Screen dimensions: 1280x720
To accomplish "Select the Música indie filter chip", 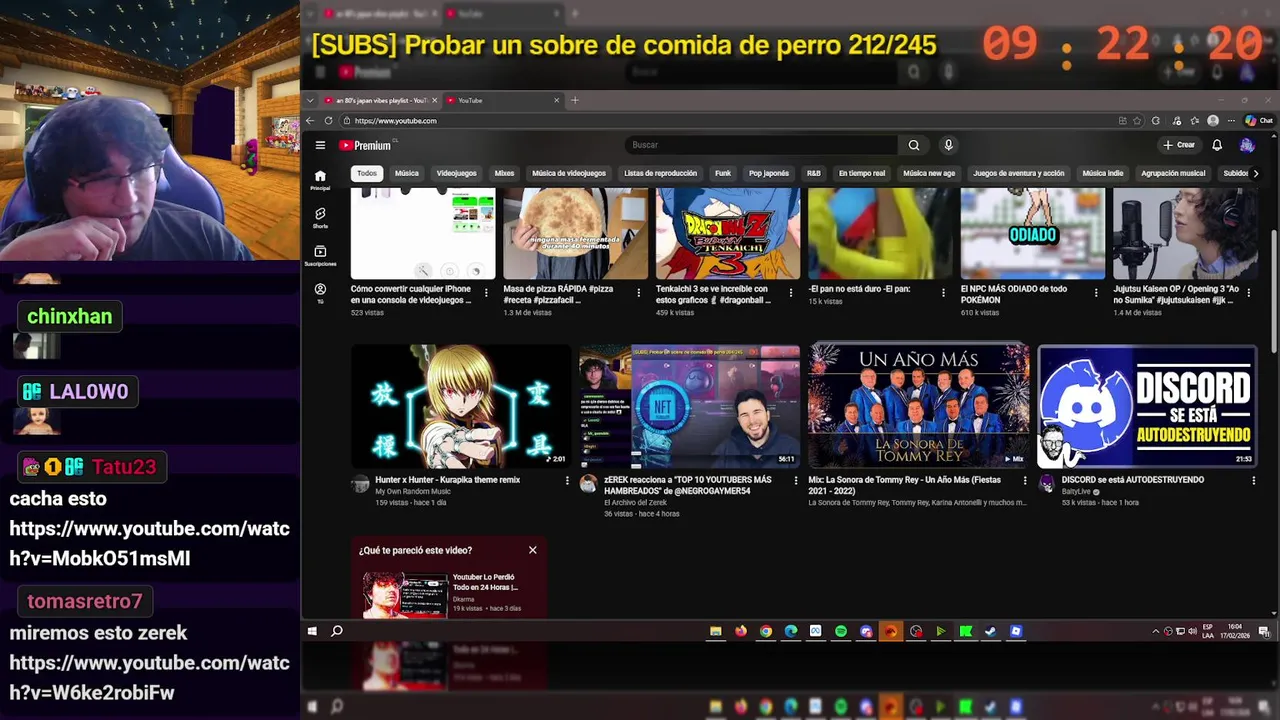I will 1103,173.
